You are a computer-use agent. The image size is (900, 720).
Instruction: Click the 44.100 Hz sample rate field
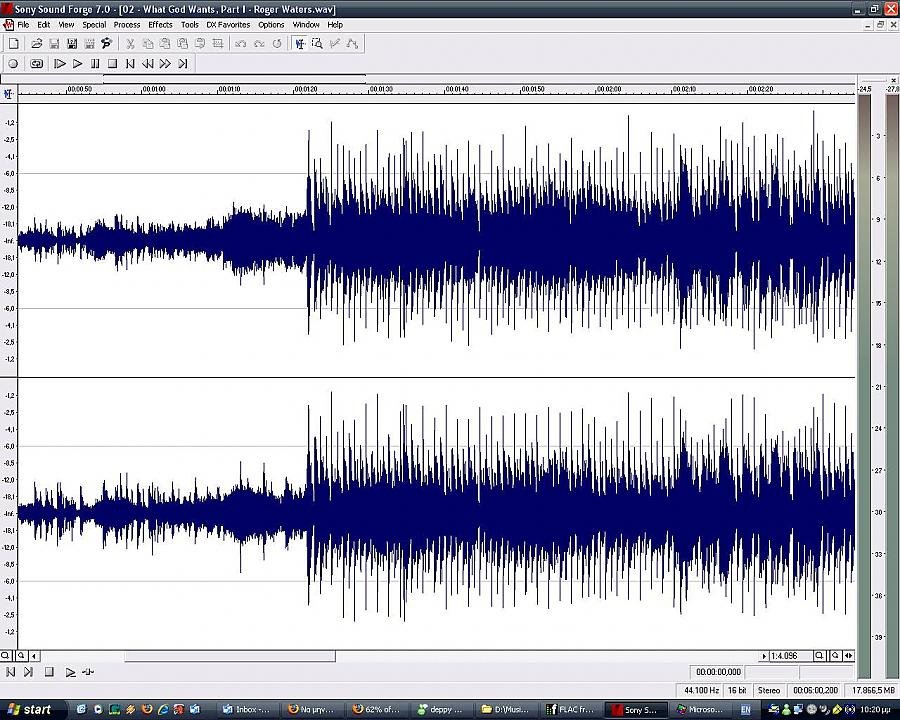700,690
